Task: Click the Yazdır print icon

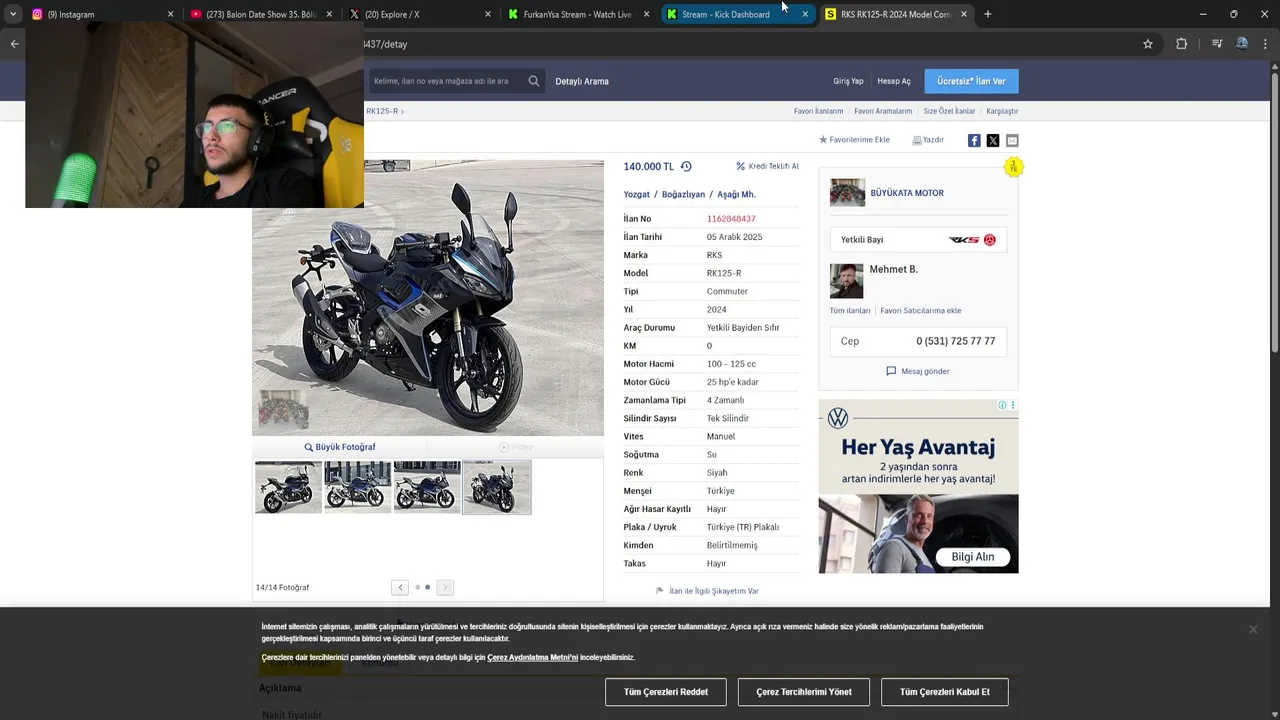Action: tap(917, 140)
